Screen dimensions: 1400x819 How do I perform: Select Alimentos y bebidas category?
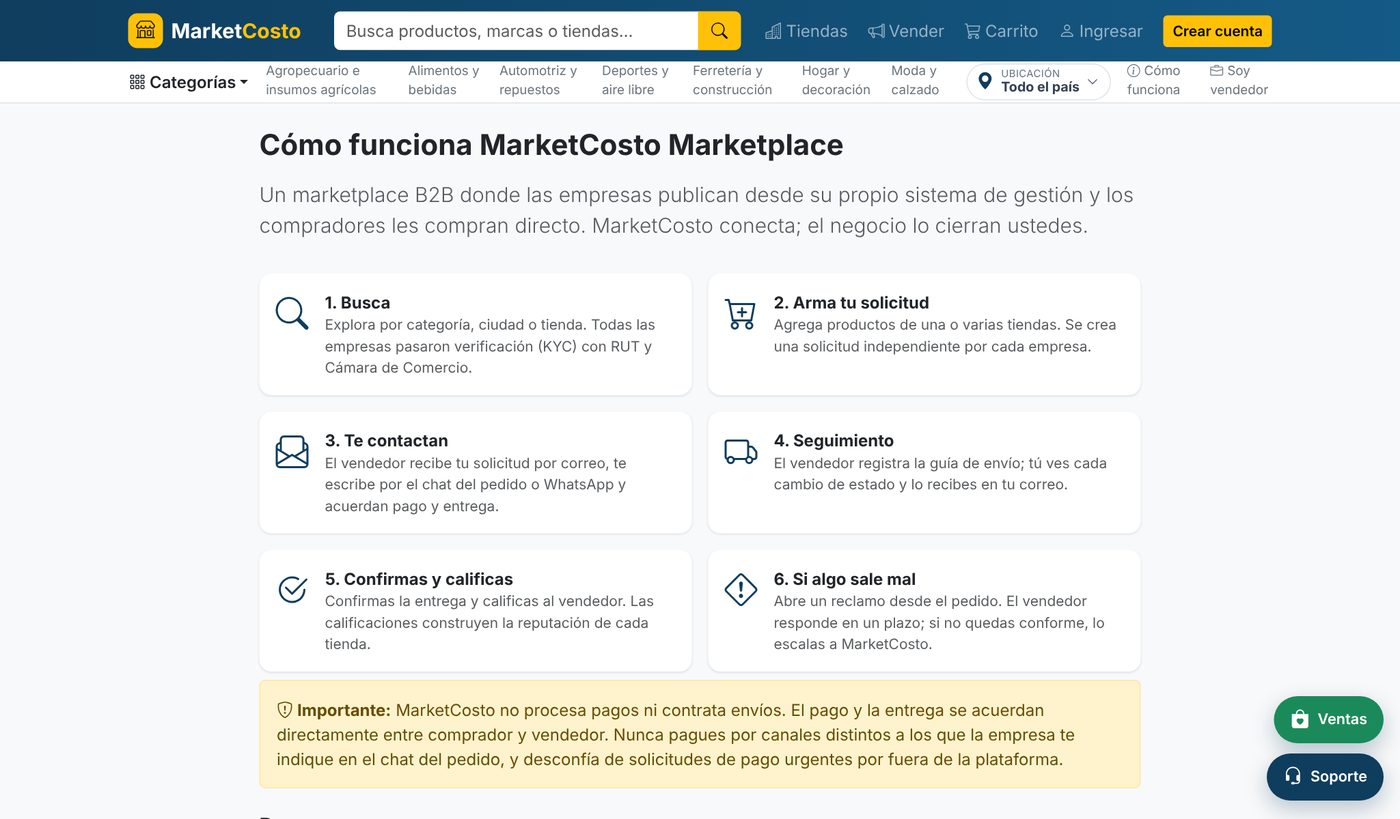coord(443,80)
